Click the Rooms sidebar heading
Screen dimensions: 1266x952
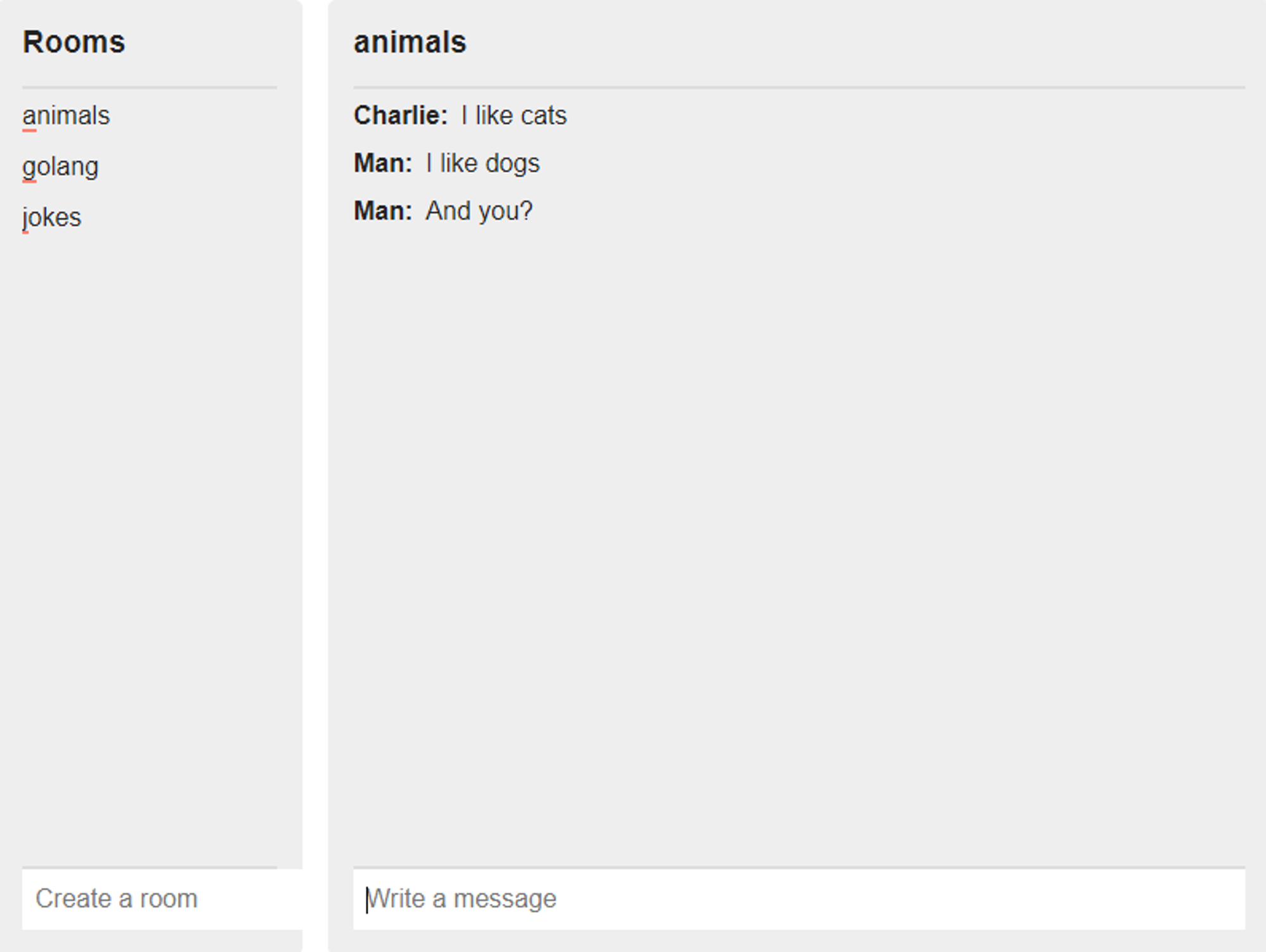[74, 42]
